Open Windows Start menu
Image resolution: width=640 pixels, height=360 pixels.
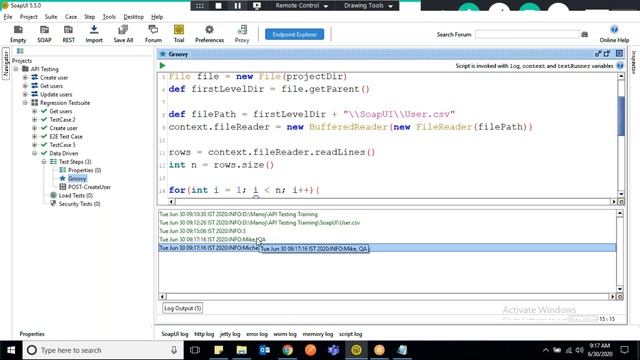[x=11, y=350]
